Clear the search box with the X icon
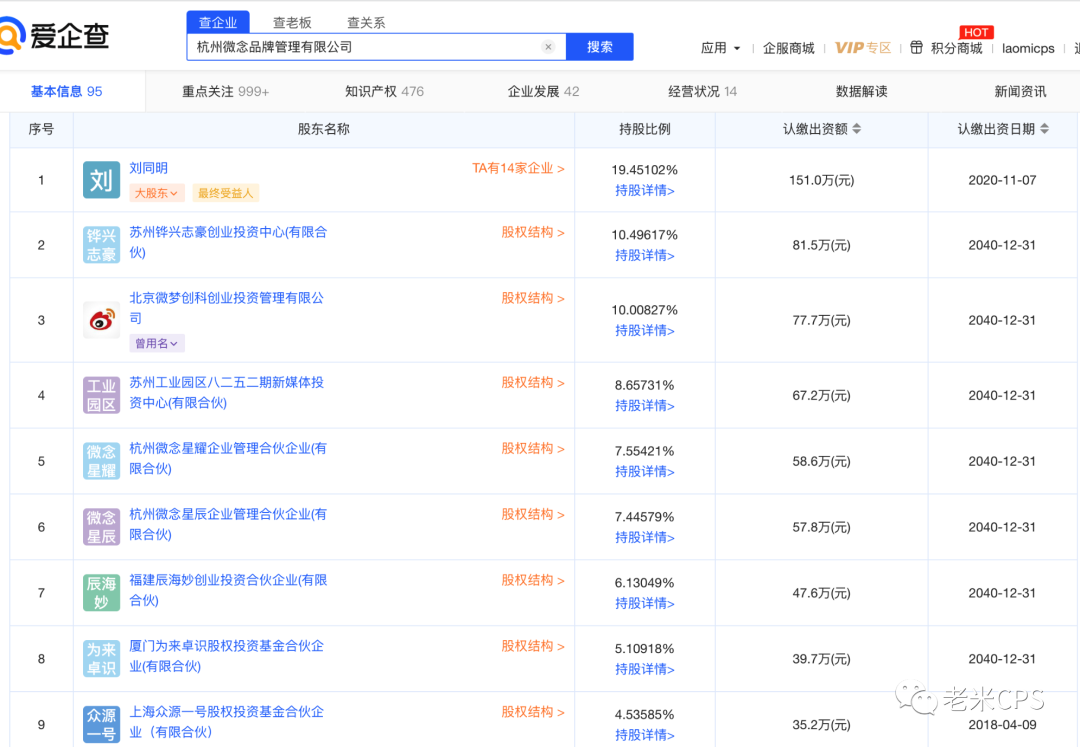The height and width of the screenshot is (747, 1080). point(548,47)
